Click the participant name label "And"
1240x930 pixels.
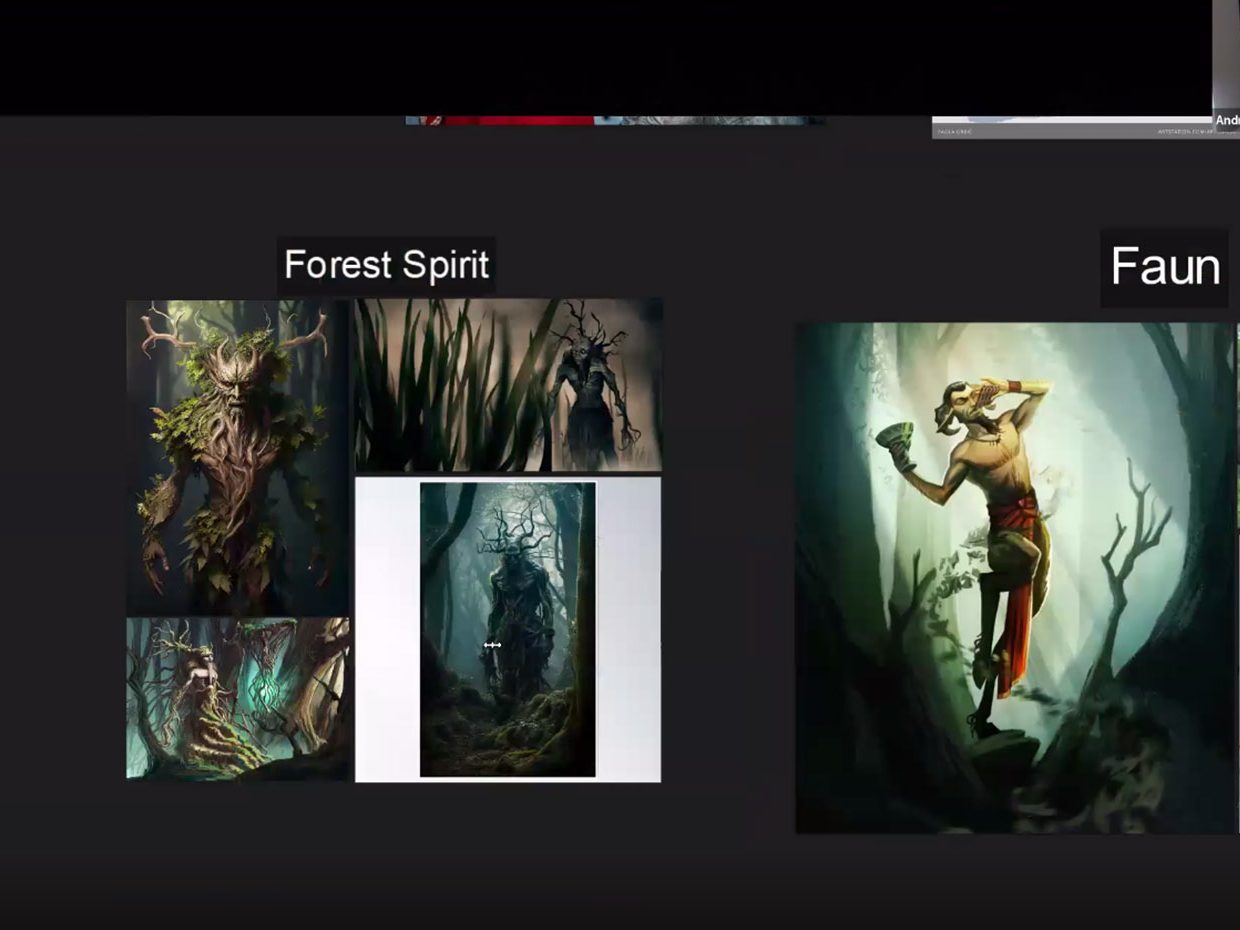(x=1227, y=120)
